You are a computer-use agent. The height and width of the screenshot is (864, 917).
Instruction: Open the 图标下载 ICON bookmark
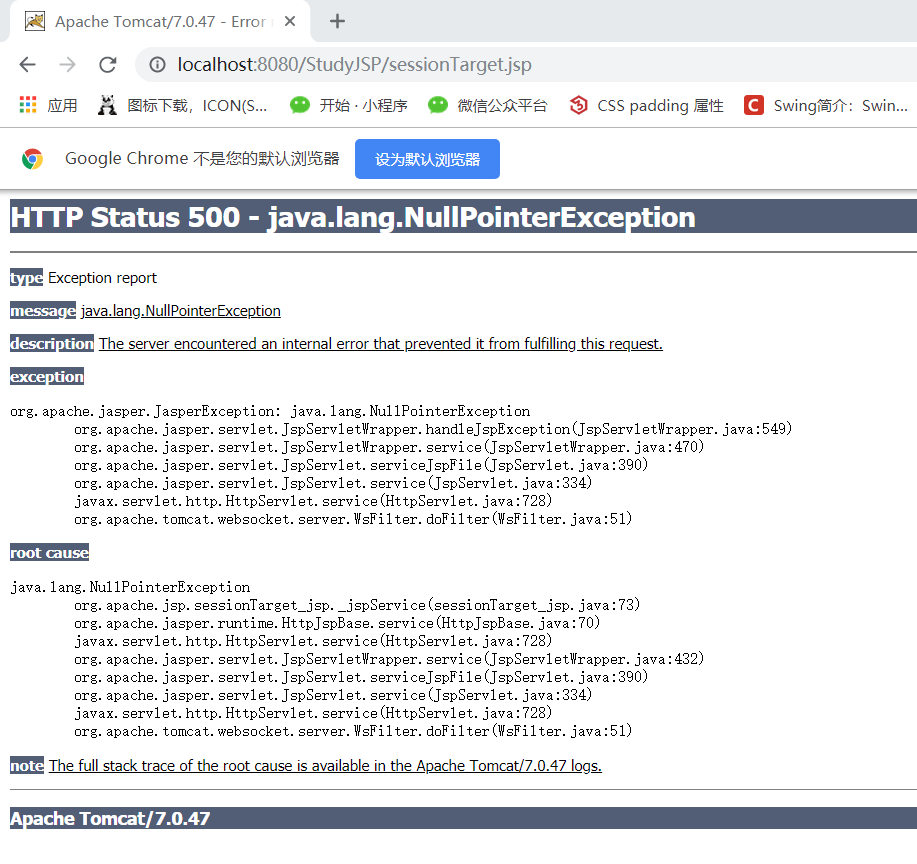tap(183, 105)
